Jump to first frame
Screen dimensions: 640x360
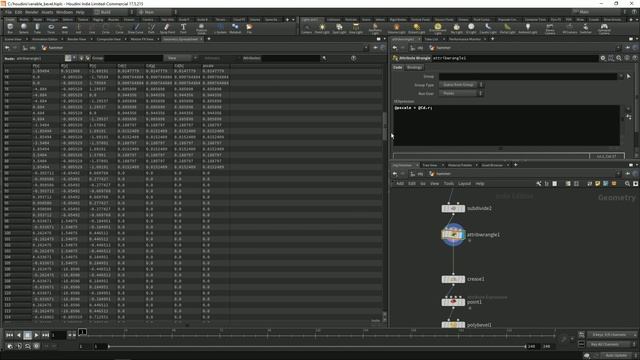9,335
